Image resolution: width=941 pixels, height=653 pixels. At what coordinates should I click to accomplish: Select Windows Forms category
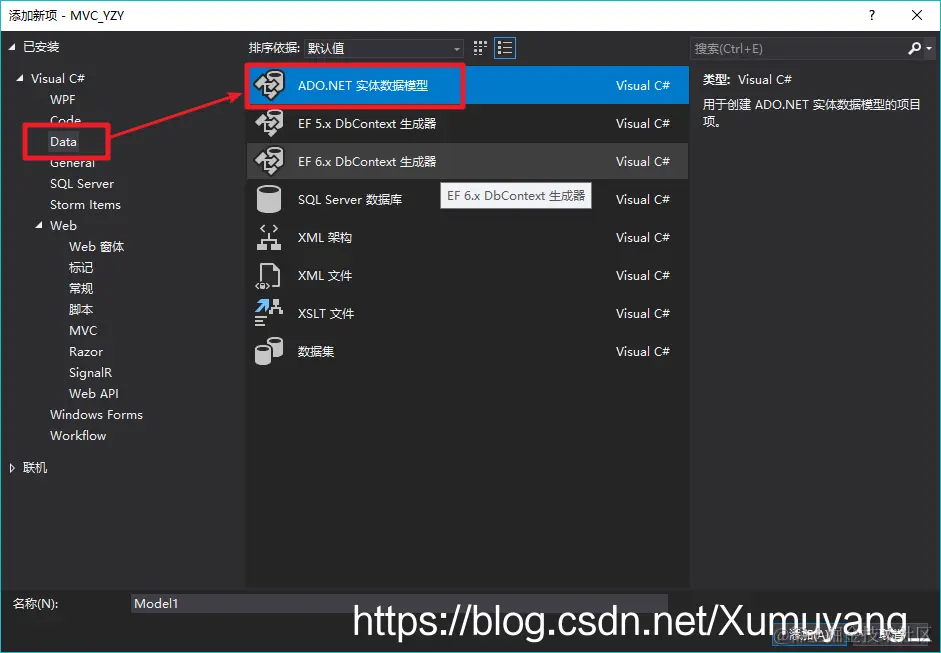point(96,415)
